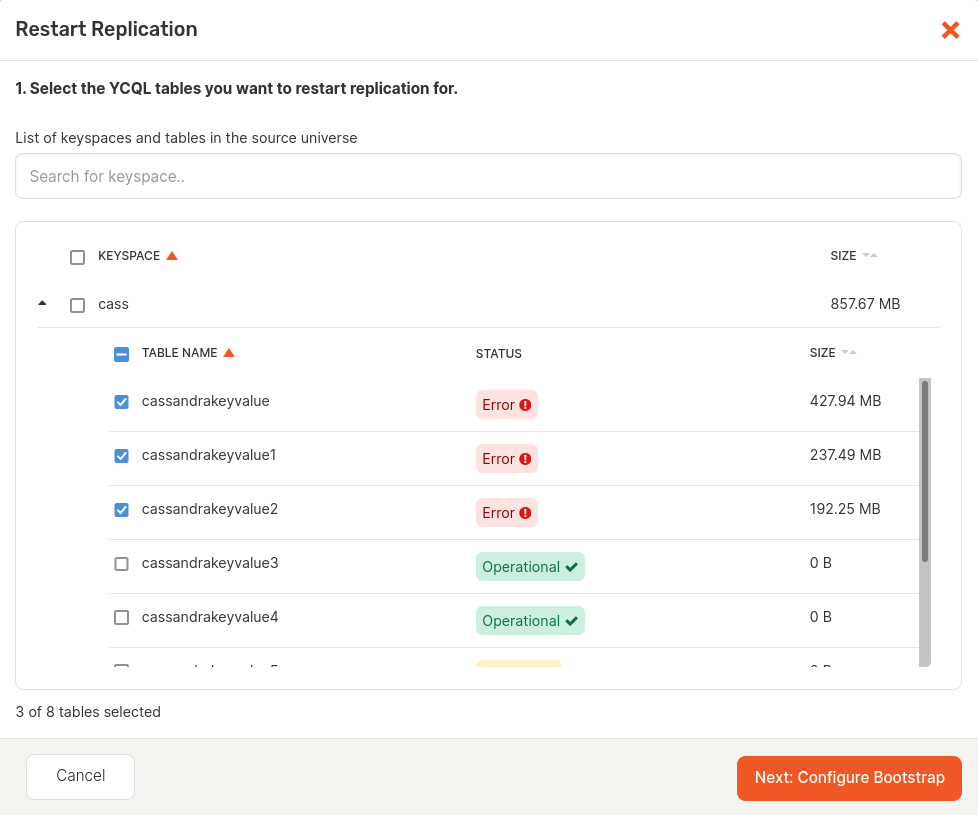This screenshot has height=815, width=978.
Task: Select the cassandrakeyvalue3 table
Action: [121, 563]
